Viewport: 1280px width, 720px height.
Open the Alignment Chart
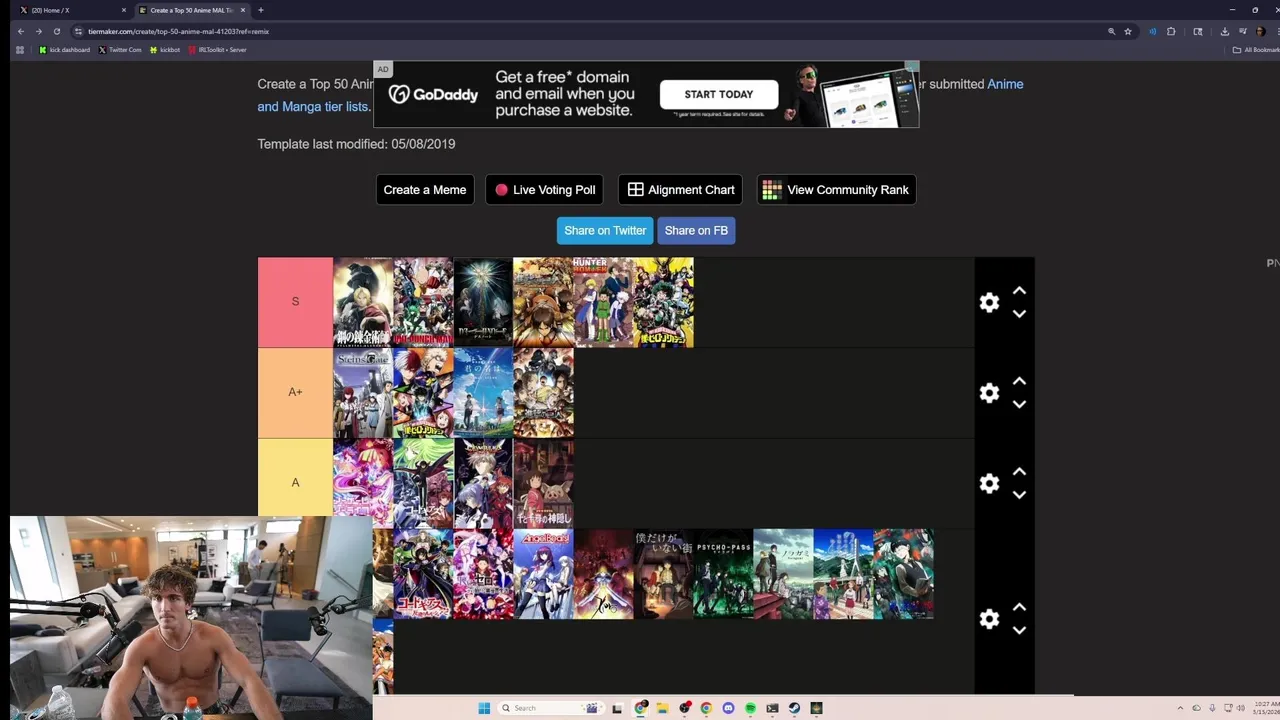coord(680,190)
